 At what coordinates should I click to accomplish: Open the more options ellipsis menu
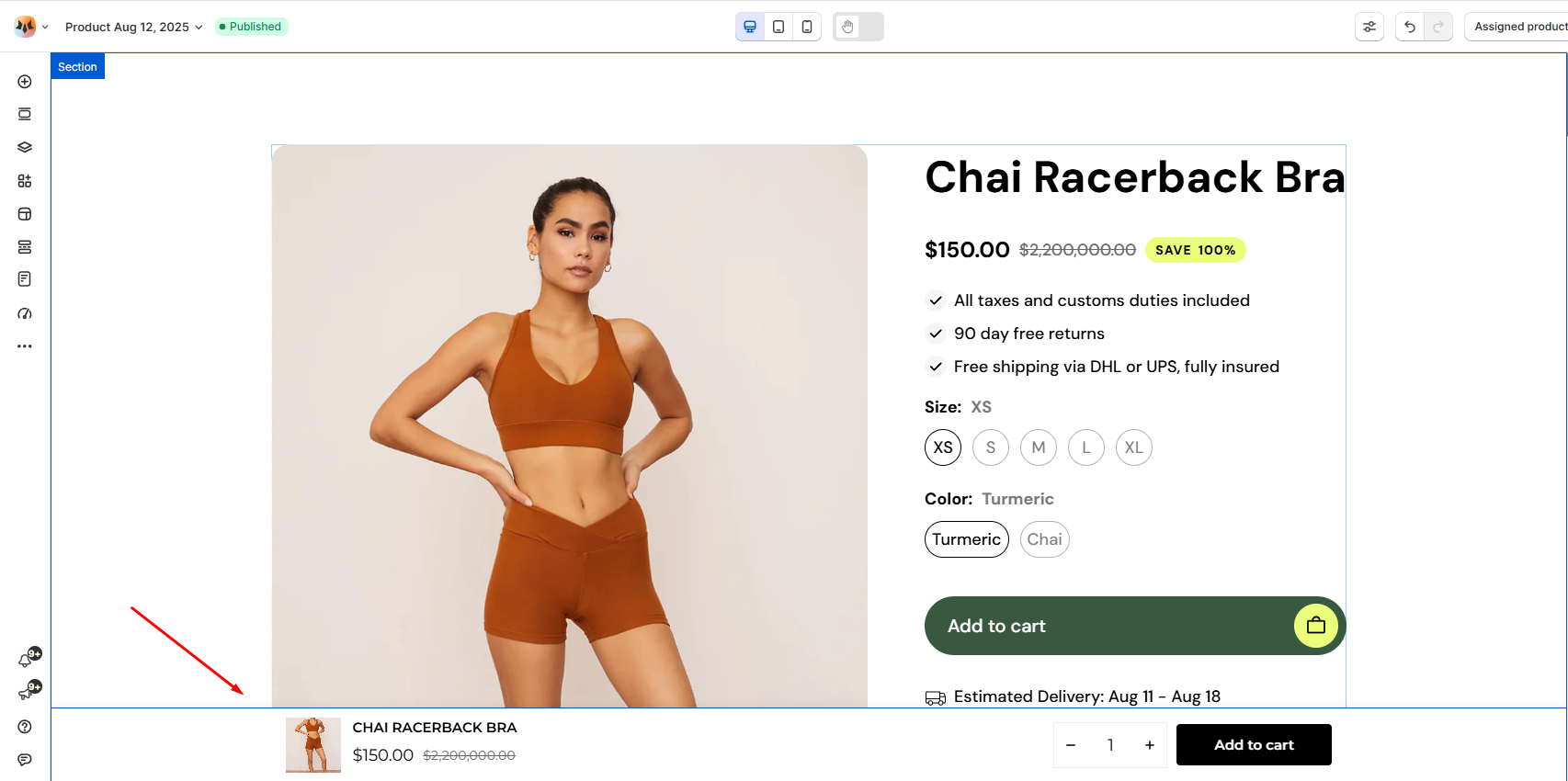(25, 346)
